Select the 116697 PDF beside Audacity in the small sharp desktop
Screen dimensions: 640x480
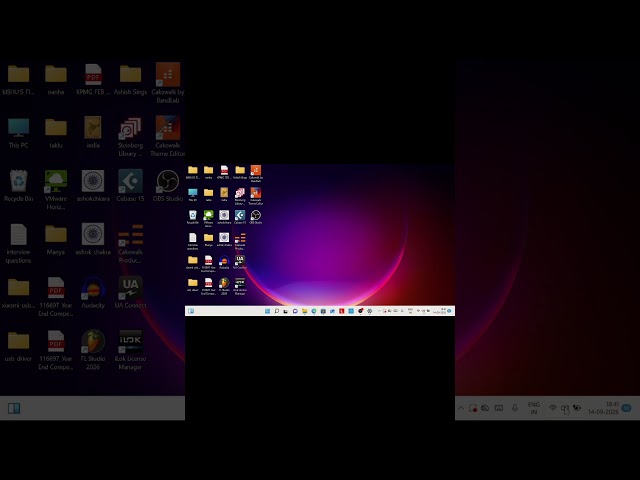pos(209,263)
